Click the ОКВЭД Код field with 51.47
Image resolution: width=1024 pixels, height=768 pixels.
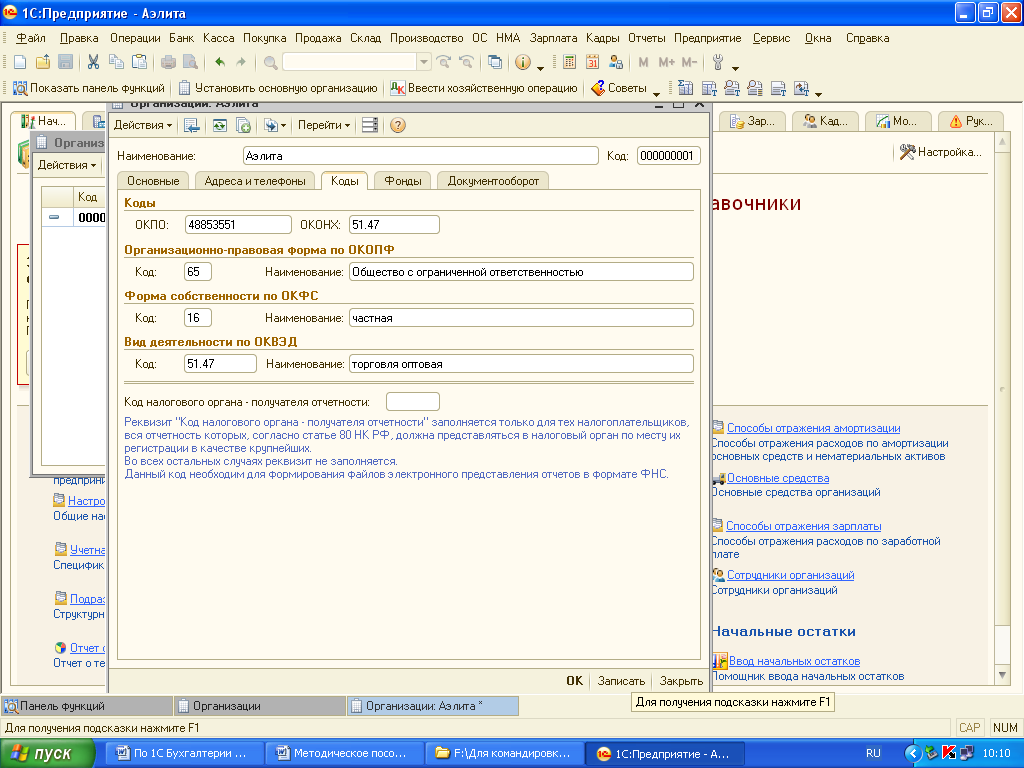pos(220,364)
